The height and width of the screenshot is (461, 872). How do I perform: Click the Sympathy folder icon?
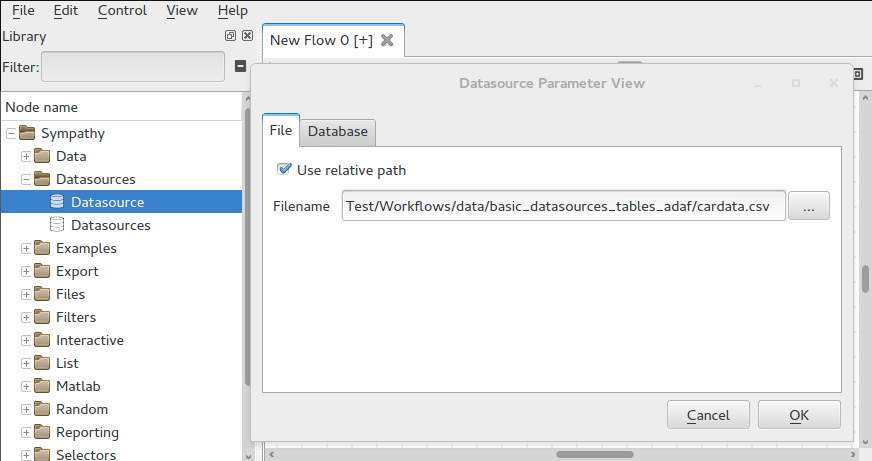coord(27,133)
